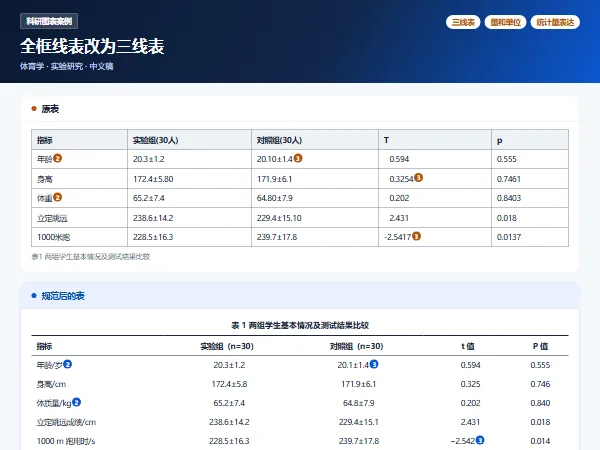Select cell 0.014 in the standardized table
Screen dimensions: 600x450
[540, 441]
